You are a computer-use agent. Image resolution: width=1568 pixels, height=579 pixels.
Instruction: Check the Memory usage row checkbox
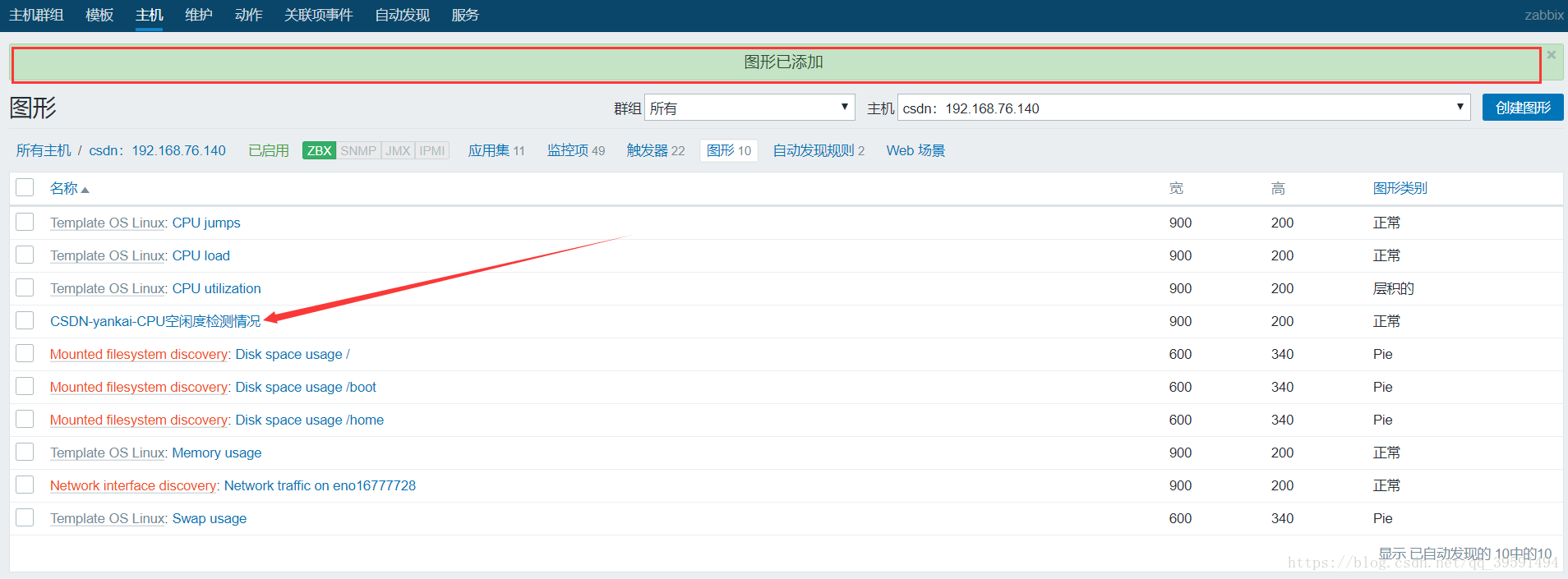[x=25, y=452]
